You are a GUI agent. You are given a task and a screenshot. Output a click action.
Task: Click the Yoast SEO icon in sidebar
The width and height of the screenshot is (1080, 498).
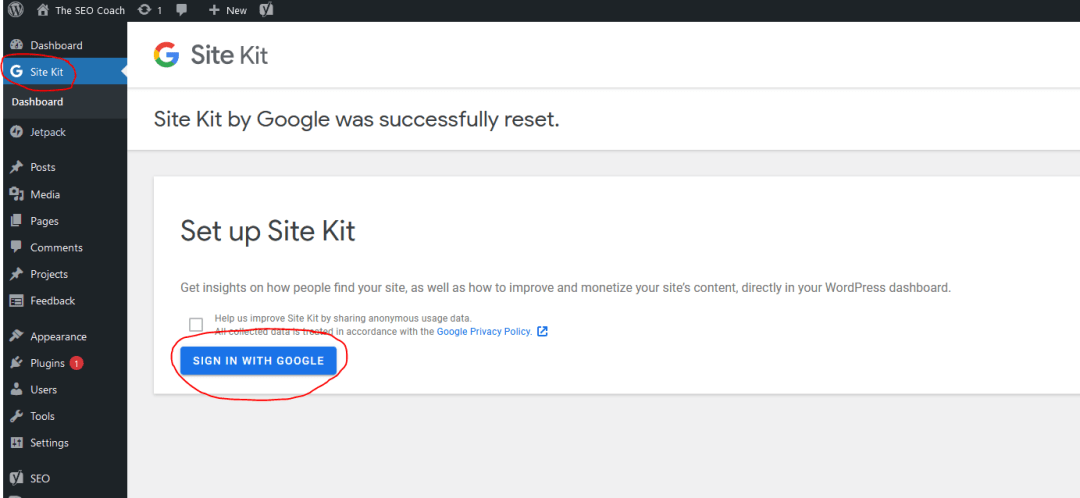pyautogui.click(x=17, y=478)
